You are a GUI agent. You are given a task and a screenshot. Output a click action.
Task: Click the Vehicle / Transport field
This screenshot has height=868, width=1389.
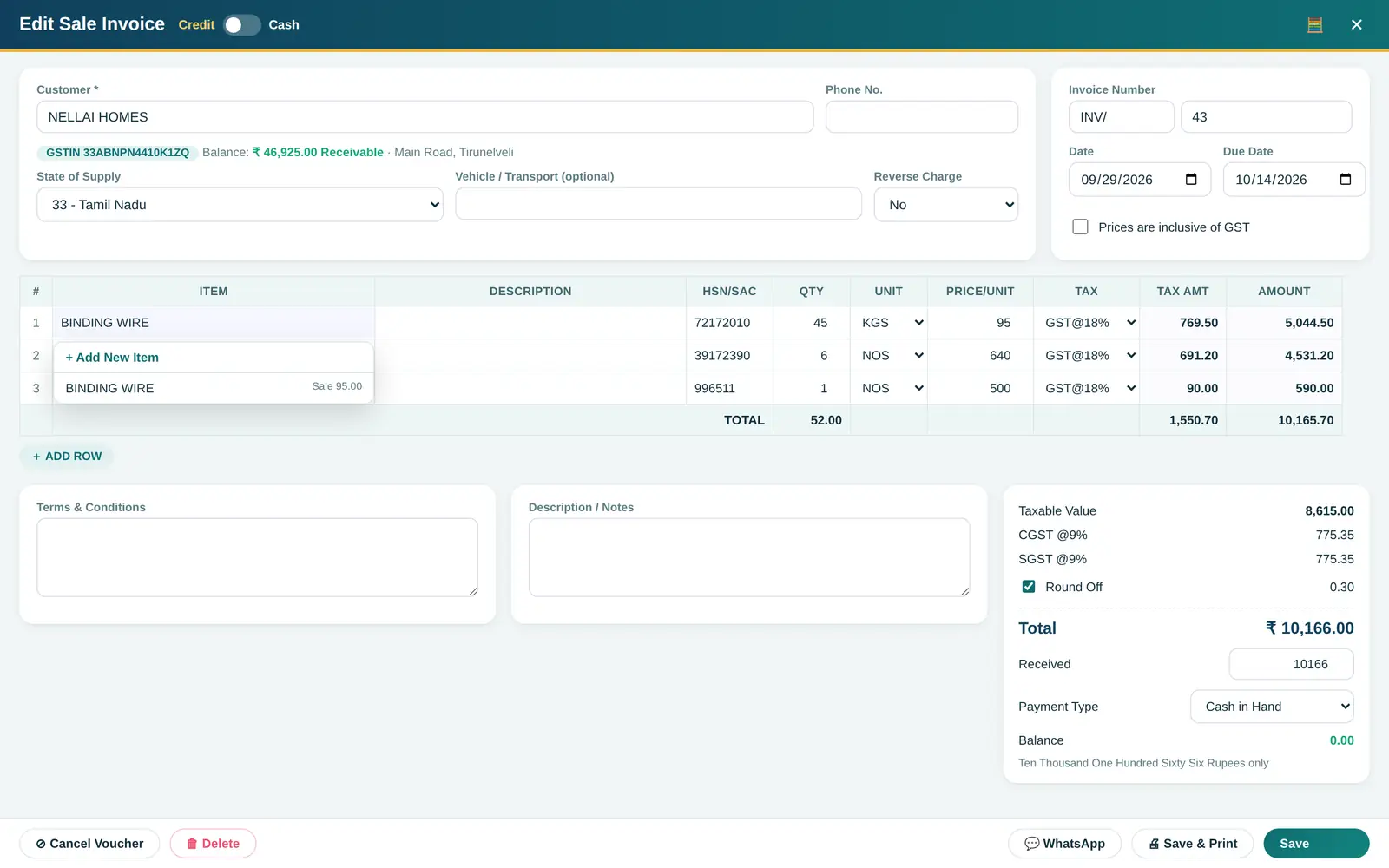point(658,204)
